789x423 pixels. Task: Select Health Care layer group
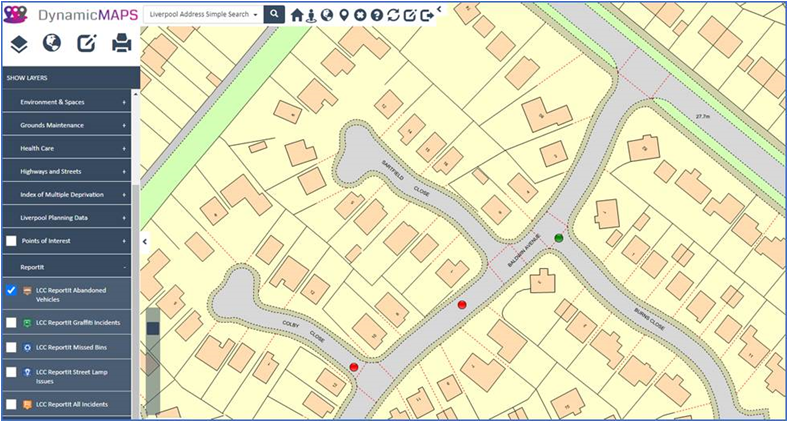pos(66,148)
